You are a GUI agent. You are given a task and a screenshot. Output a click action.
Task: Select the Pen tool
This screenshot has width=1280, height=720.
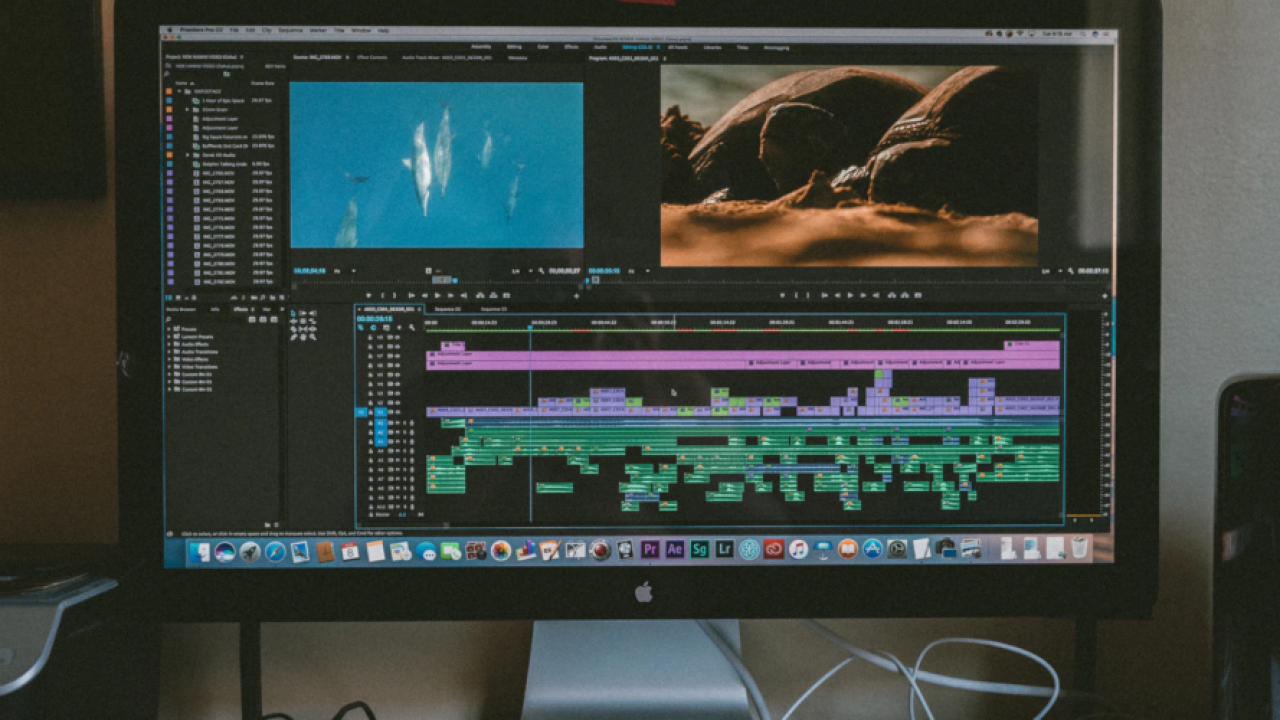(293, 337)
